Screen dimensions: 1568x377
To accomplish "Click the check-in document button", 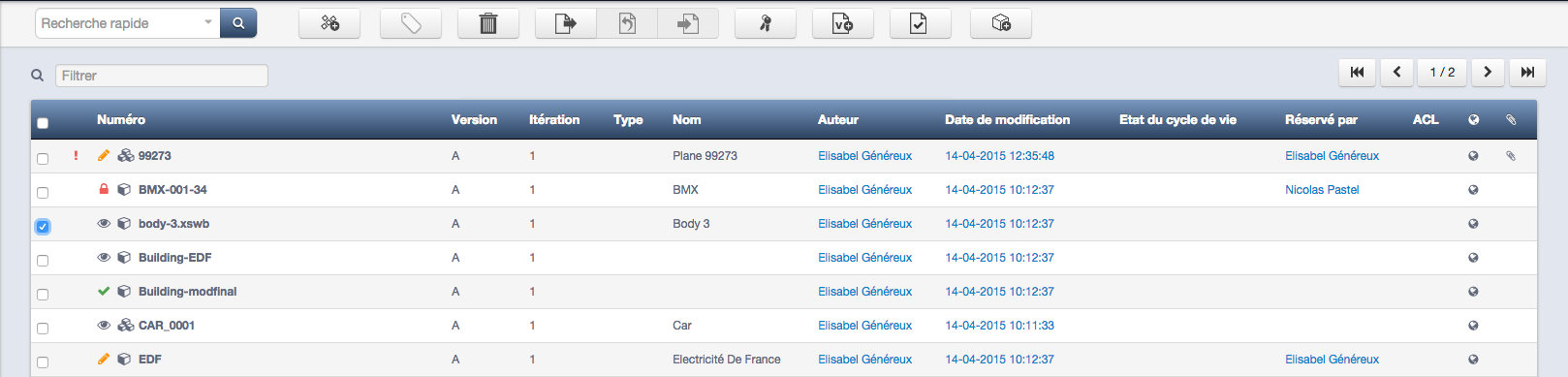I will click(x=688, y=23).
